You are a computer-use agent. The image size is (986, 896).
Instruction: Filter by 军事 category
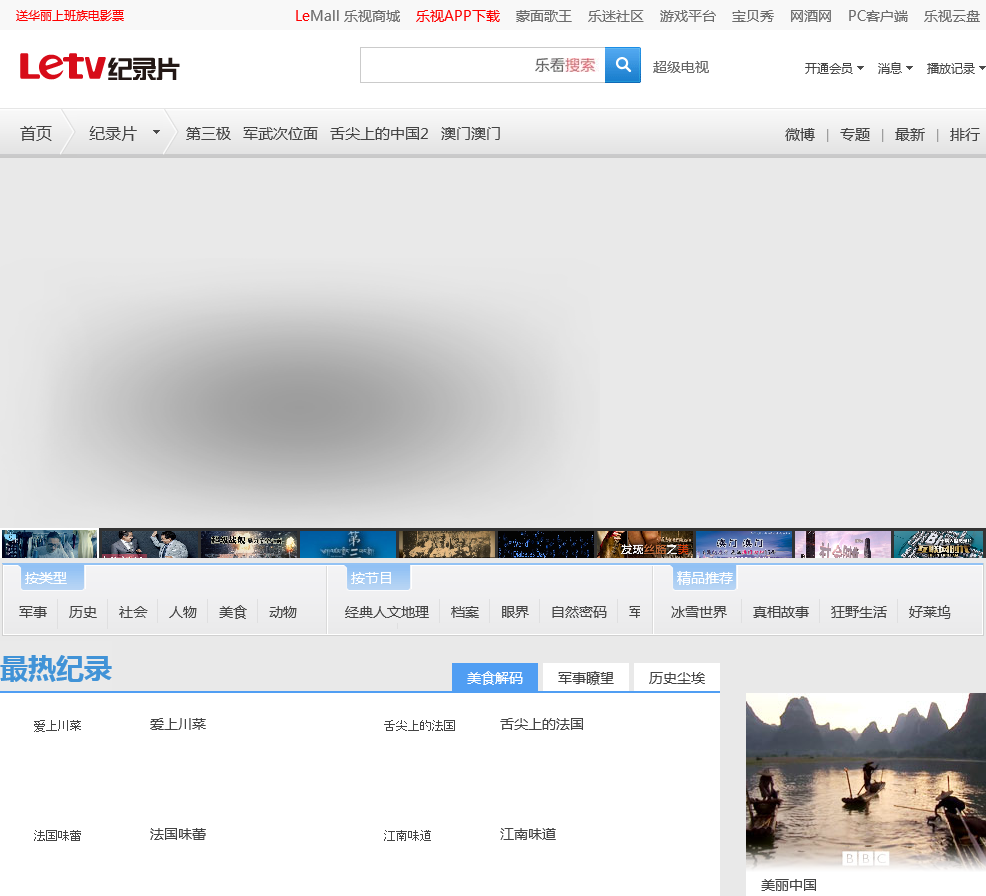pyautogui.click(x=33, y=612)
